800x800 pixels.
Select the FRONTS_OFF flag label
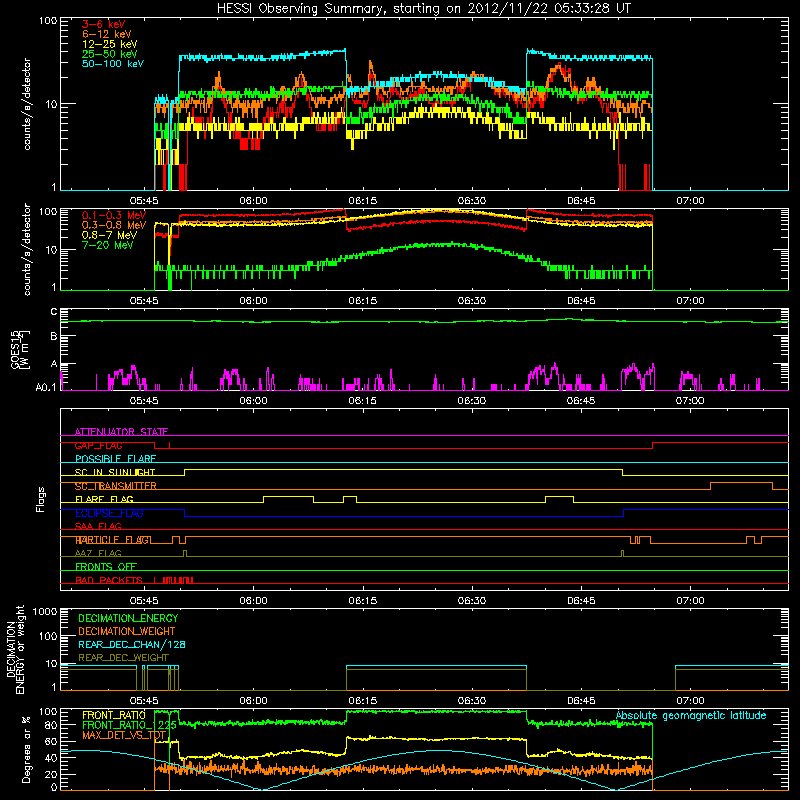pos(106,567)
